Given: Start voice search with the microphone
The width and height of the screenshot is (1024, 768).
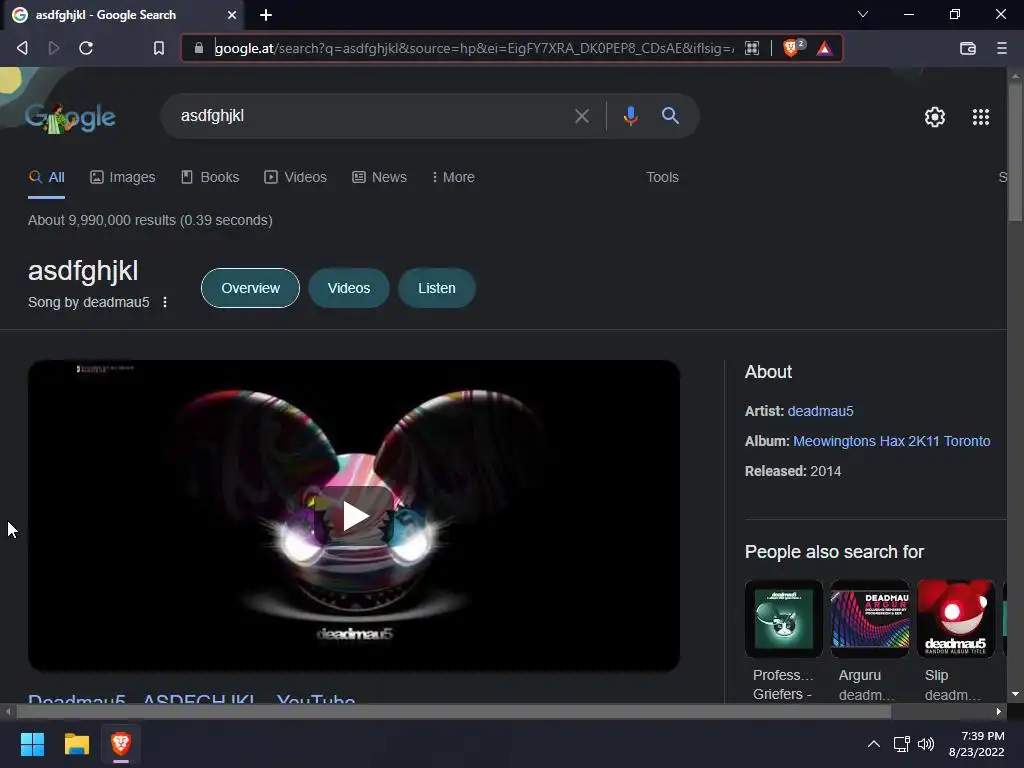Looking at the screenshot, I should pos(630,116).
